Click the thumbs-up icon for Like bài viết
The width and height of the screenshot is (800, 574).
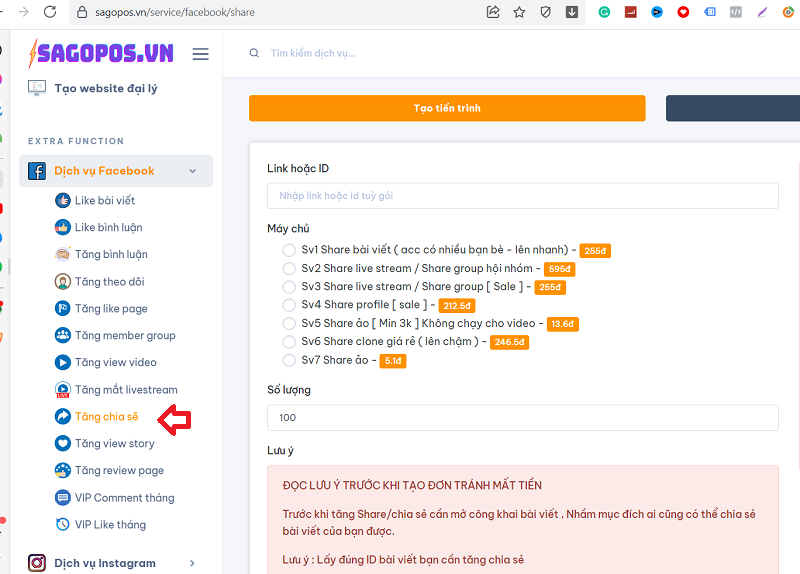click(62, 200)
